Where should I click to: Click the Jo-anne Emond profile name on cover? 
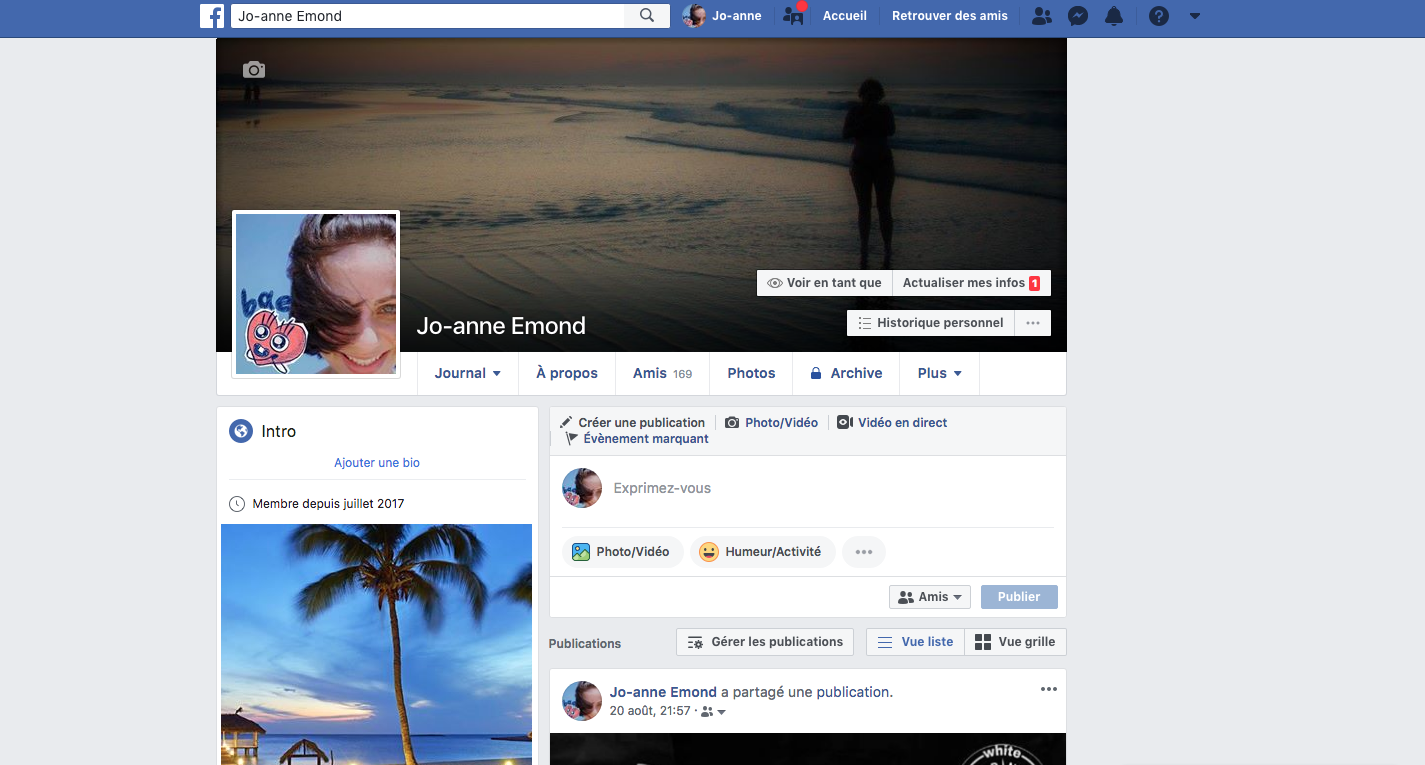tap(501, 326)
